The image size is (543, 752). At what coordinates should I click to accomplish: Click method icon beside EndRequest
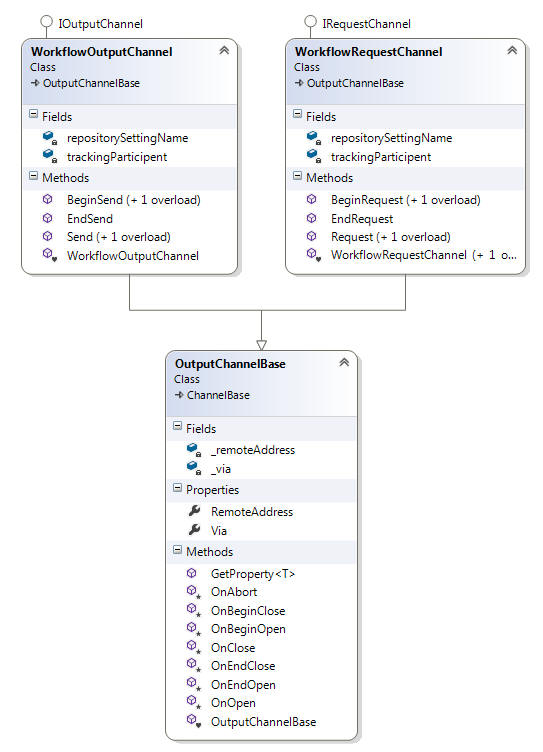[312, 218]
